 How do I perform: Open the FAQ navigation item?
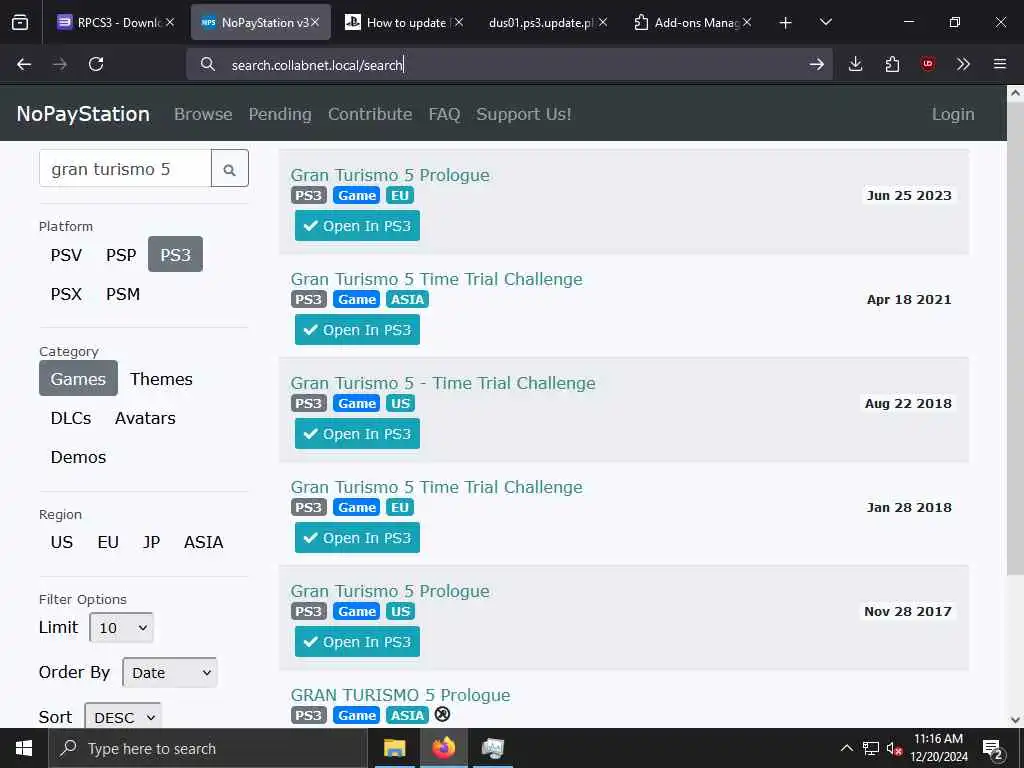(444, 114)
